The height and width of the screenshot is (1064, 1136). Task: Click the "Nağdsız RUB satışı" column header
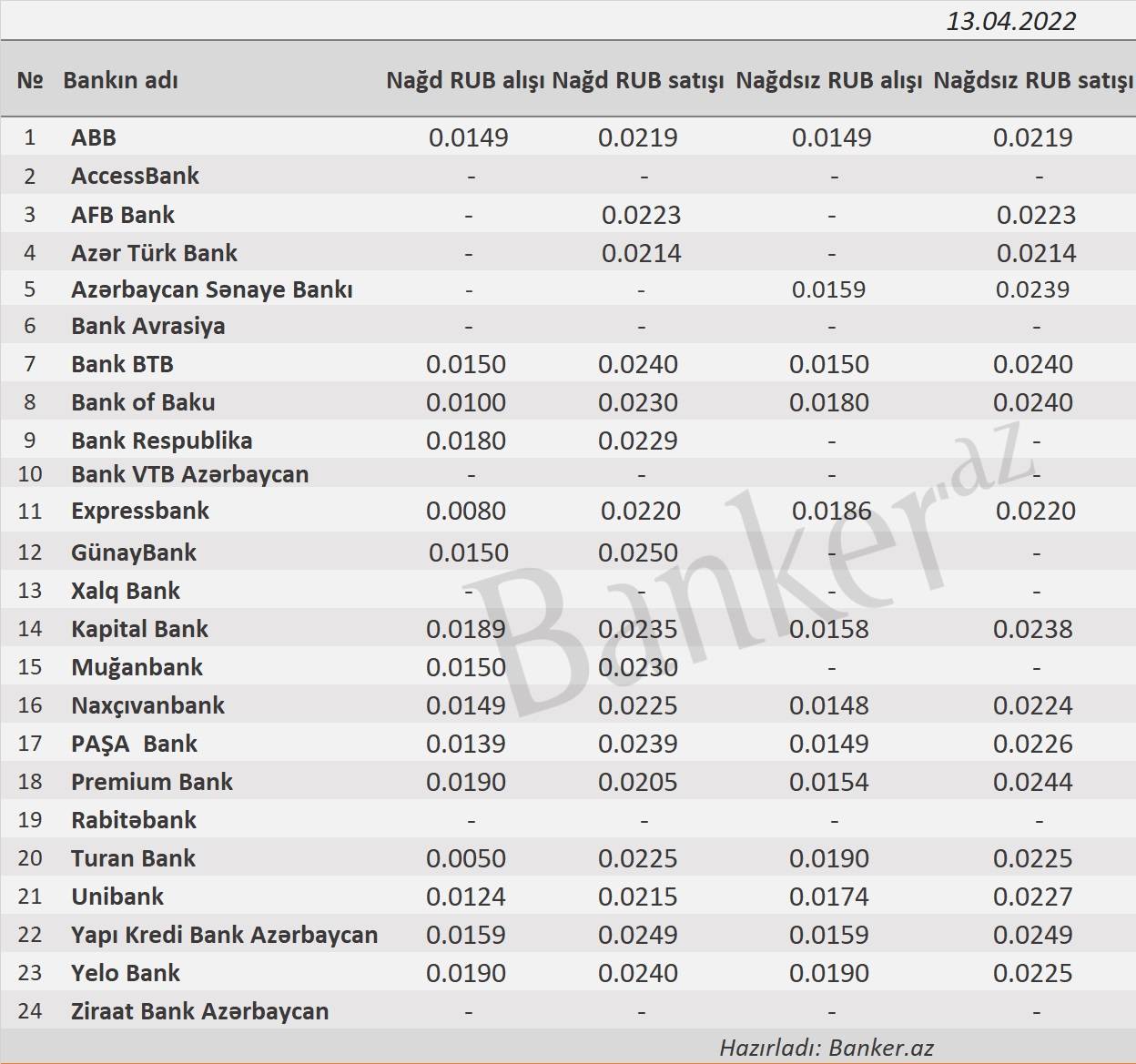tap(1033, 80)
